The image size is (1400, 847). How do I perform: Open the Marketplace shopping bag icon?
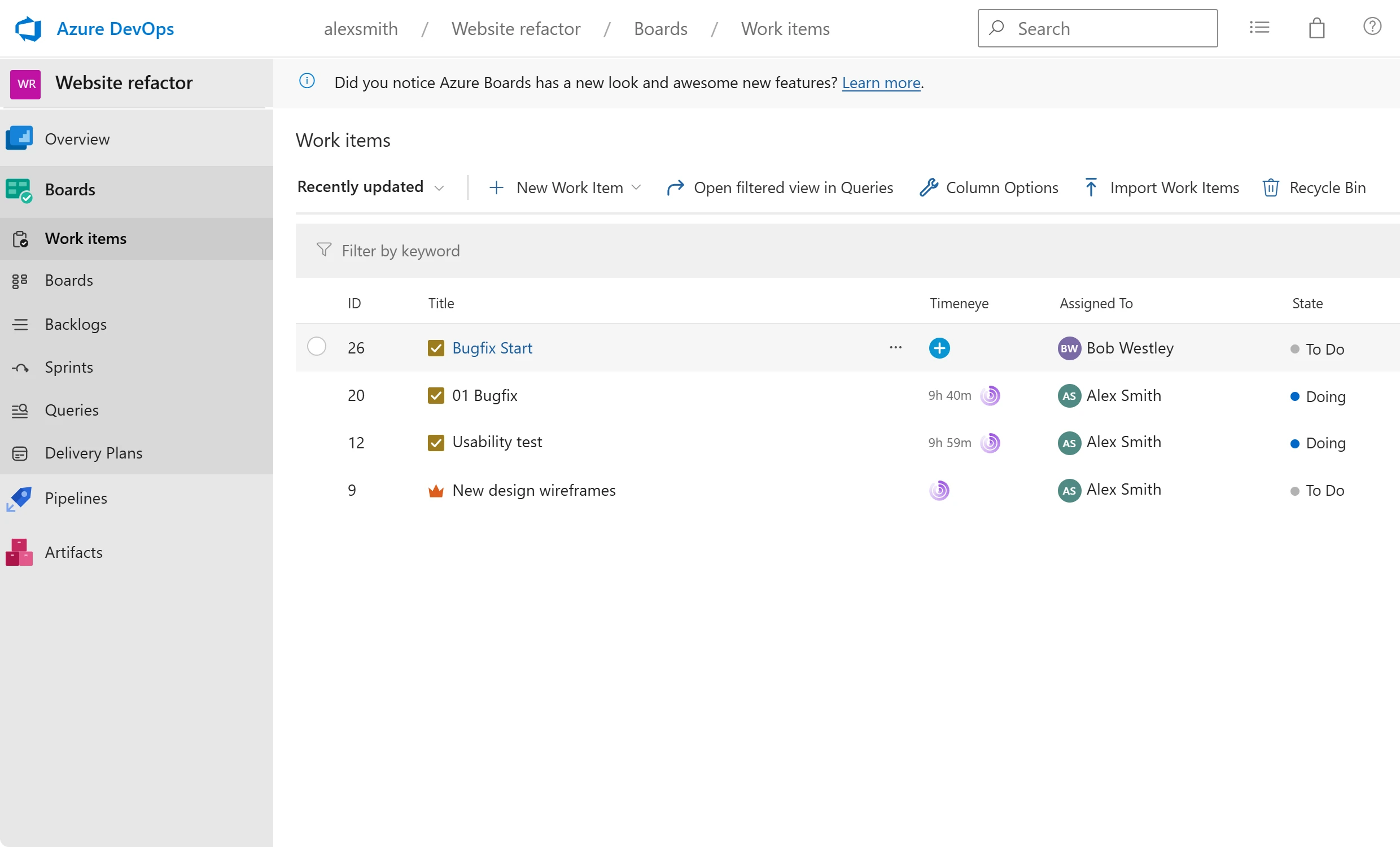pyautogui.click(x=1316, y=28)
